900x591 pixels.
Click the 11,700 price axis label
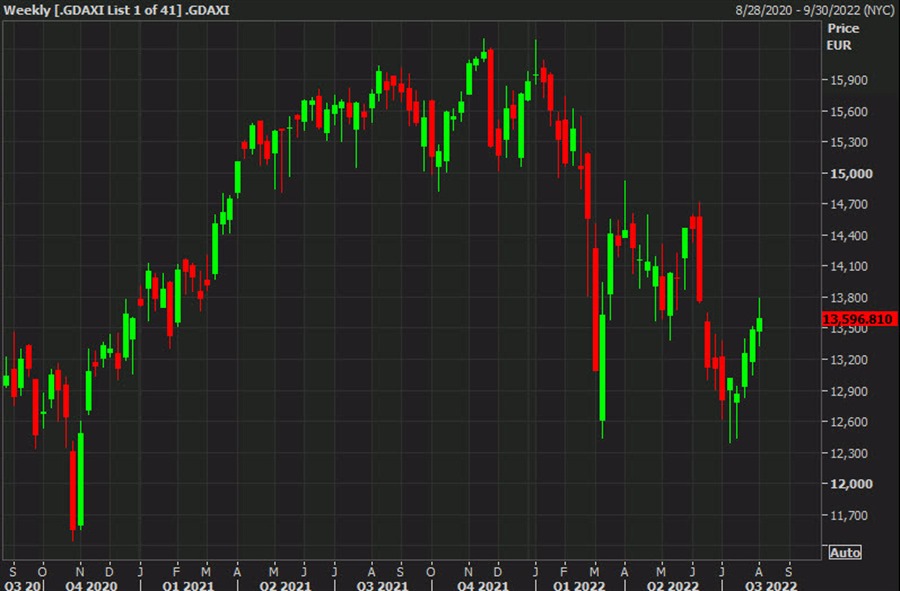(849, 515)
